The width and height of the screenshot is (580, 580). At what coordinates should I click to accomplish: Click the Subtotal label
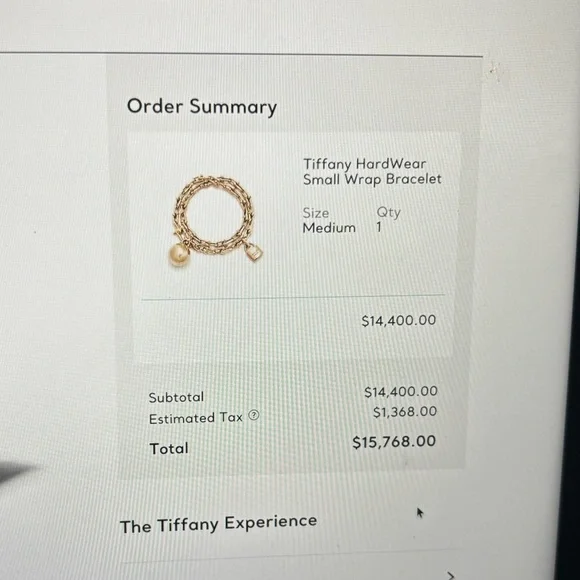pyautogui.click(x=176, y=397)
